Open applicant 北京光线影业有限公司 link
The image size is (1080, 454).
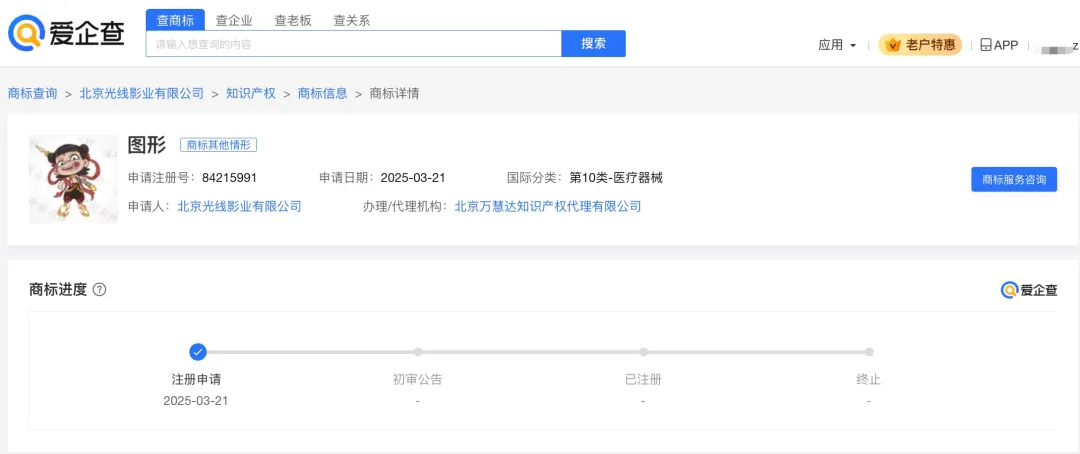point(240,206)
